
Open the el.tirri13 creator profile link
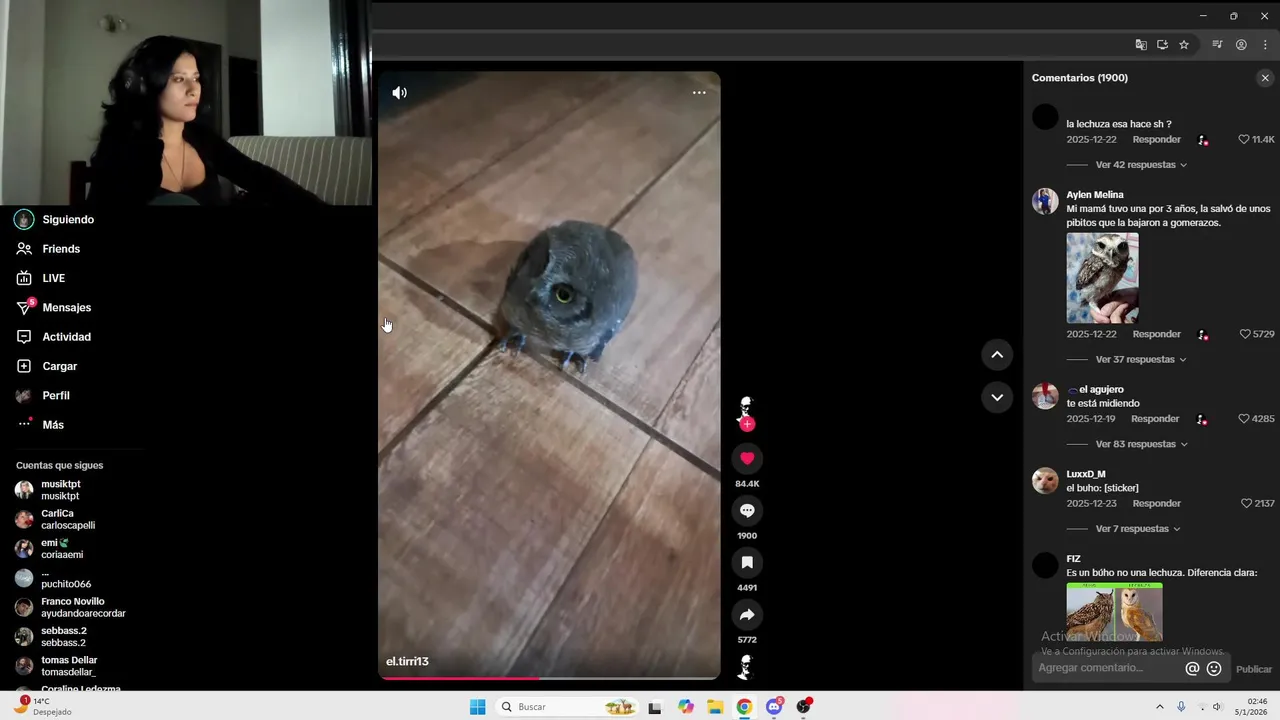(x=407, y=662)
